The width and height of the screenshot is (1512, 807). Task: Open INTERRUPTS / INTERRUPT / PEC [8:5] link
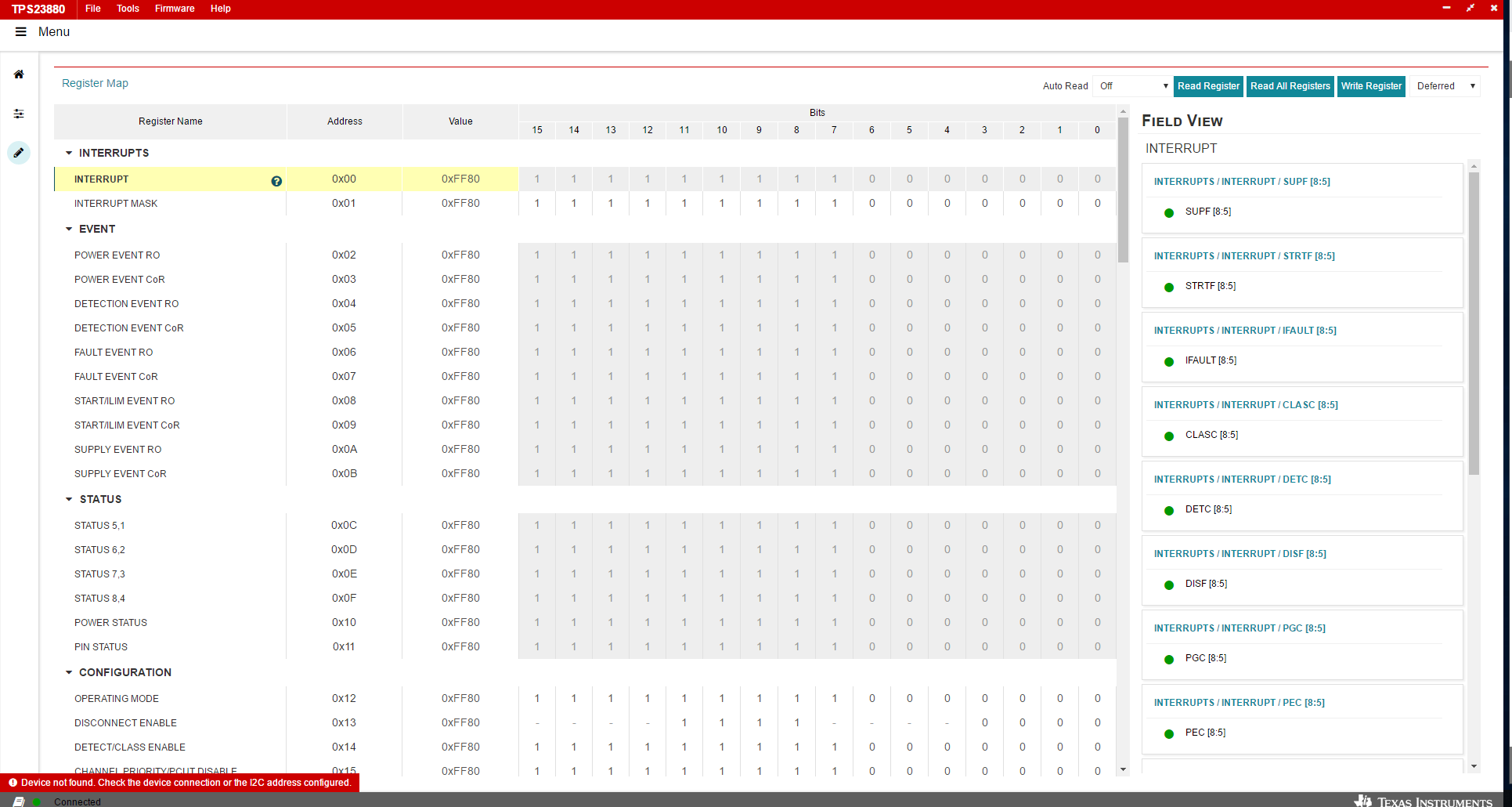[1240, 703]
